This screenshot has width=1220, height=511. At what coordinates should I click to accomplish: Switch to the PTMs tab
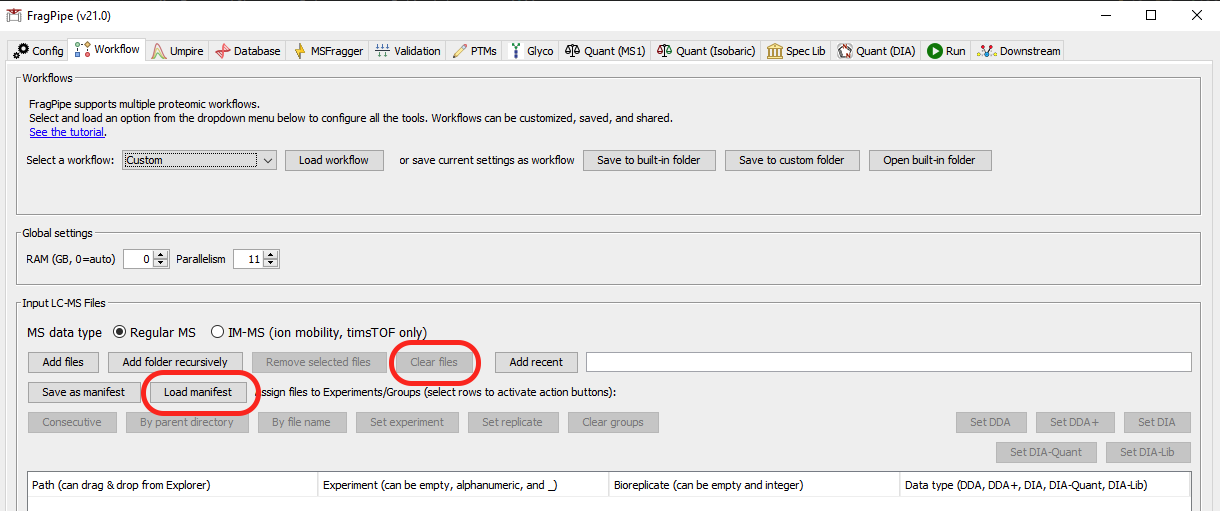coord(474,51)
